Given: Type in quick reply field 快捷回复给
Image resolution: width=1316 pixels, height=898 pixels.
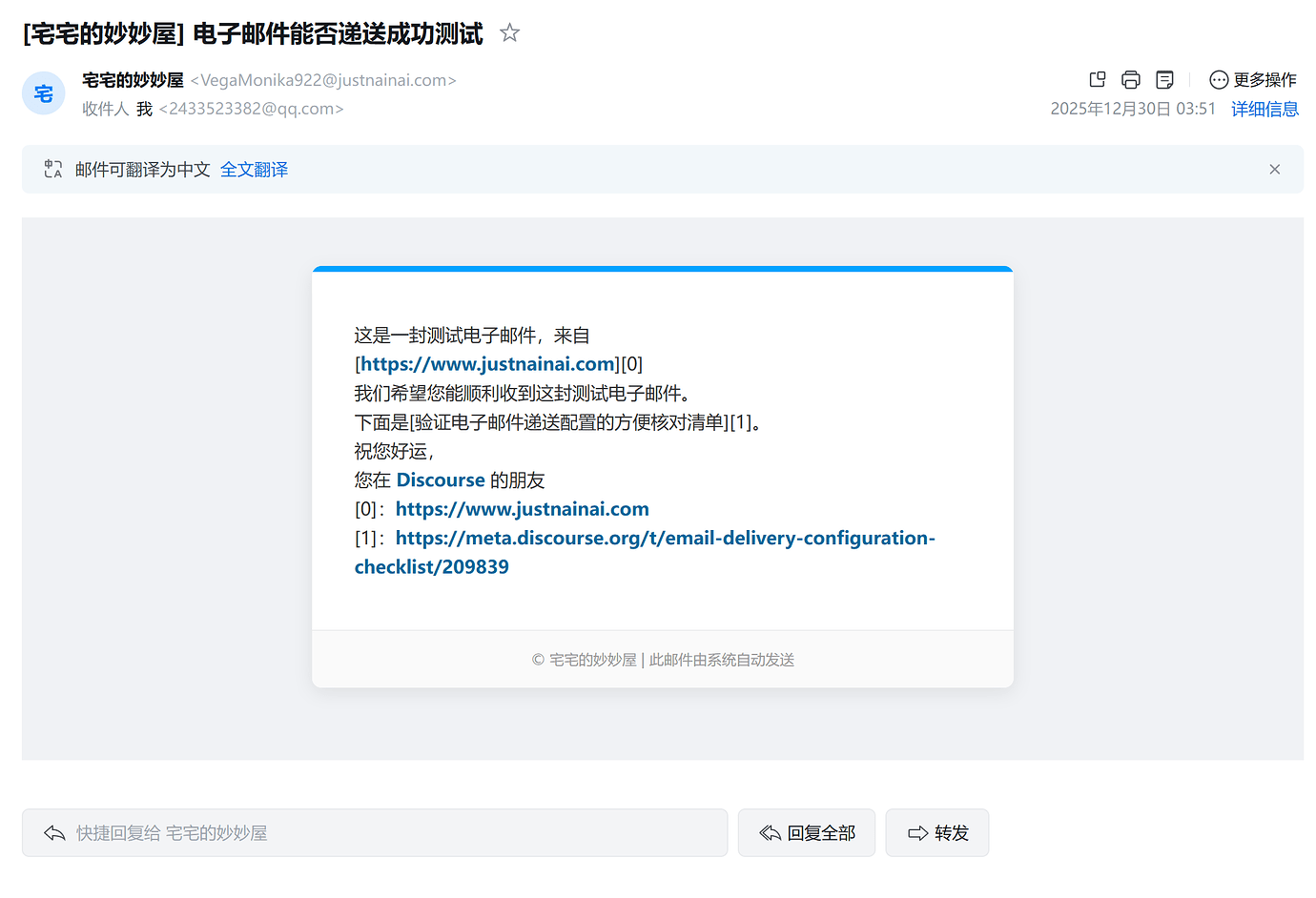Looking at the screenshot, I should click(x=381, y=833).
